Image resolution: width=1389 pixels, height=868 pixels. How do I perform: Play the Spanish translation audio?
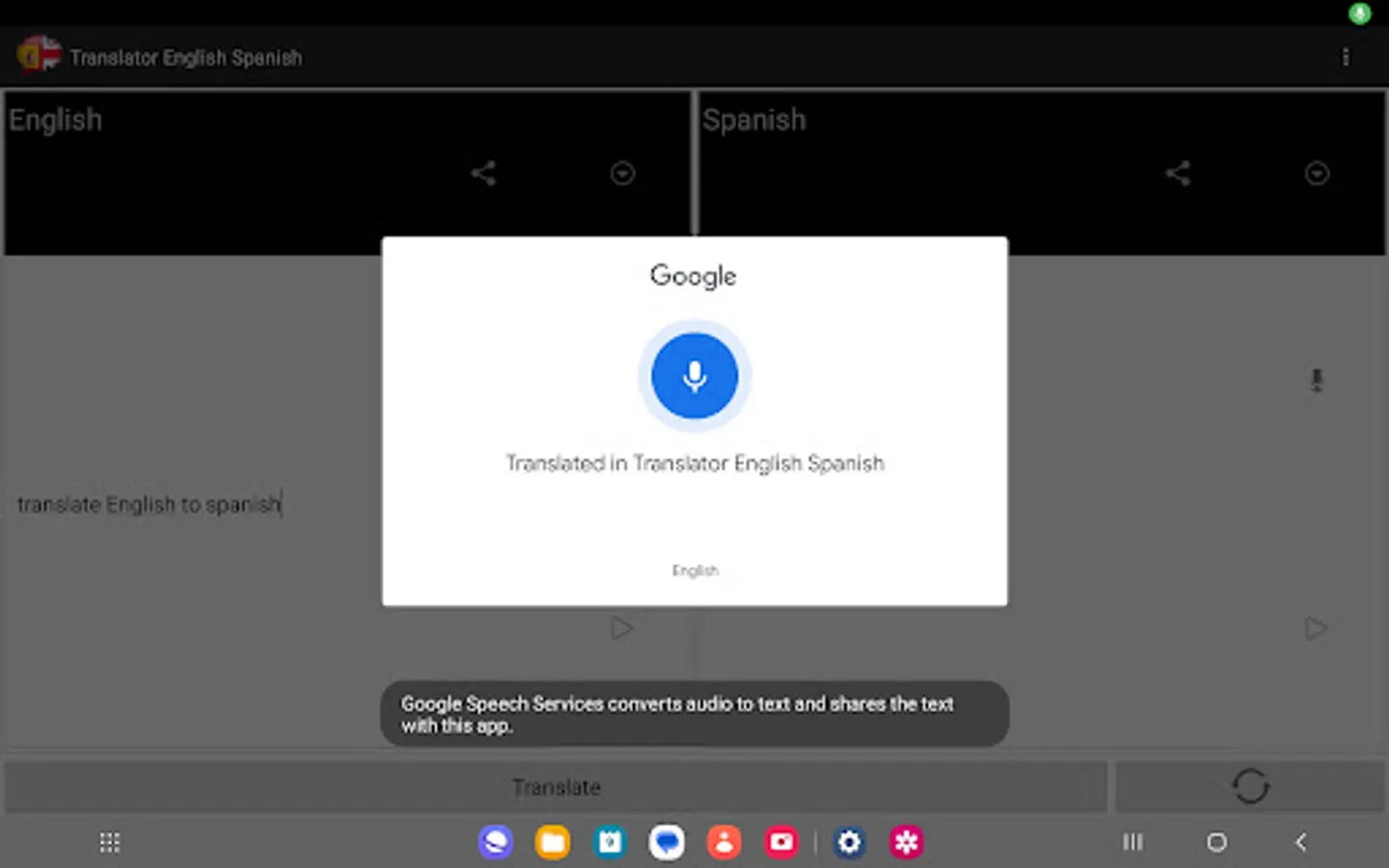click(1316, 629)
